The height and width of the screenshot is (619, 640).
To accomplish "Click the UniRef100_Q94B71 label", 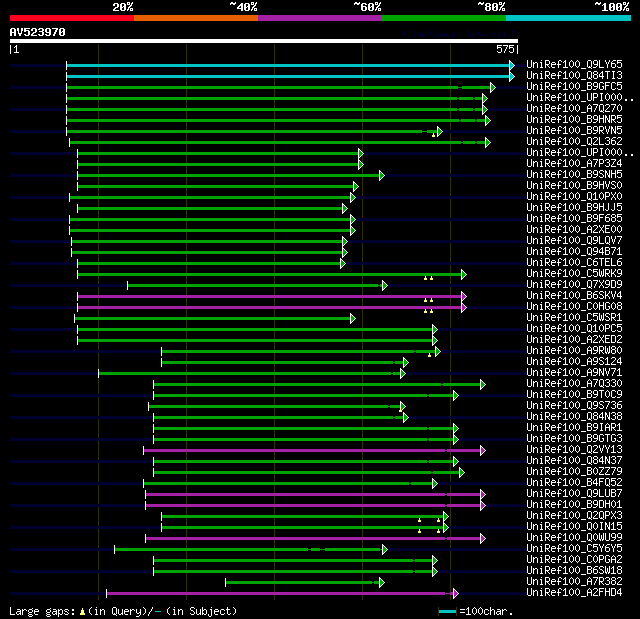I will [x=574, y=252].
